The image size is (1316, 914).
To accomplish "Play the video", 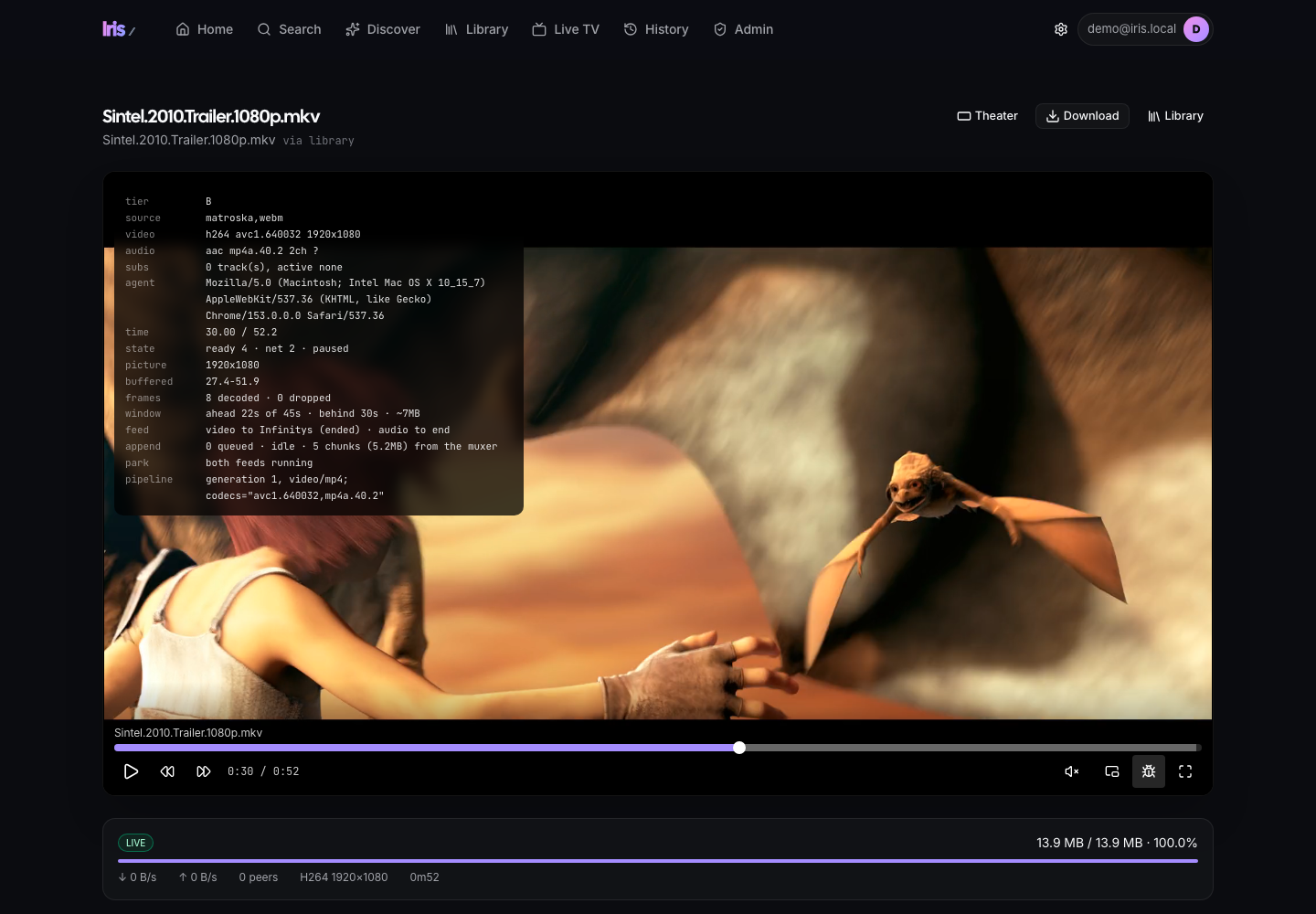I will pyautogui.click(x=131, y=771).
